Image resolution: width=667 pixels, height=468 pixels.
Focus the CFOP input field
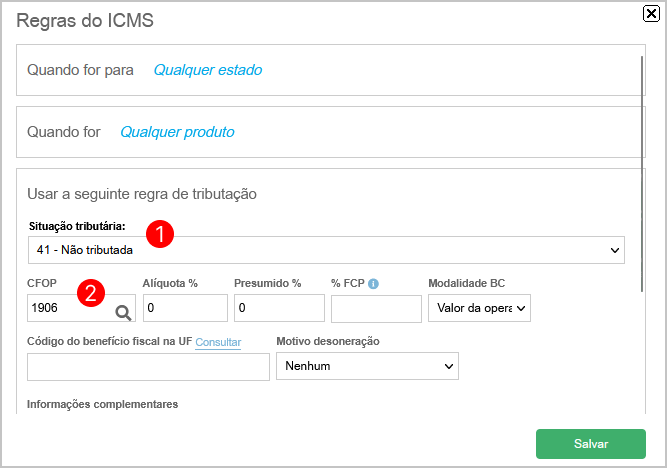(x=70, y=308)
